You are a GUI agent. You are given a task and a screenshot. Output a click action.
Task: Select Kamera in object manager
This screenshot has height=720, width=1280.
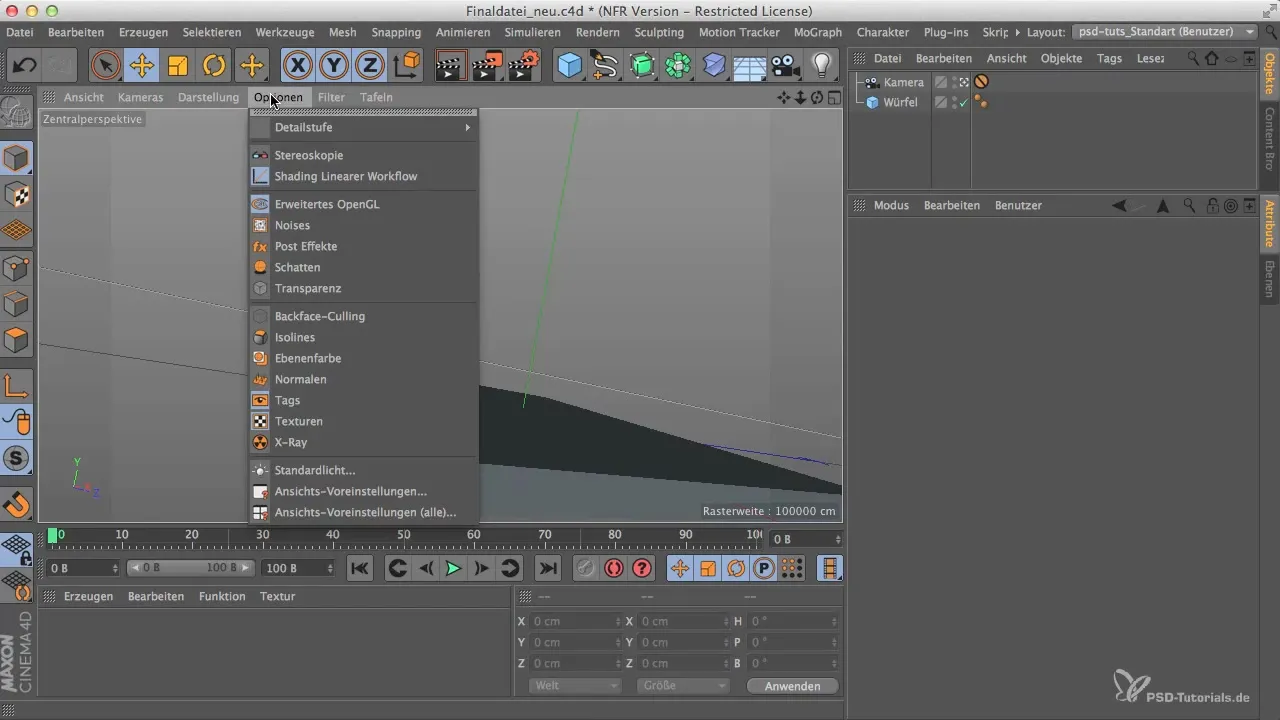pyautogui.click(x=904, y=82)
